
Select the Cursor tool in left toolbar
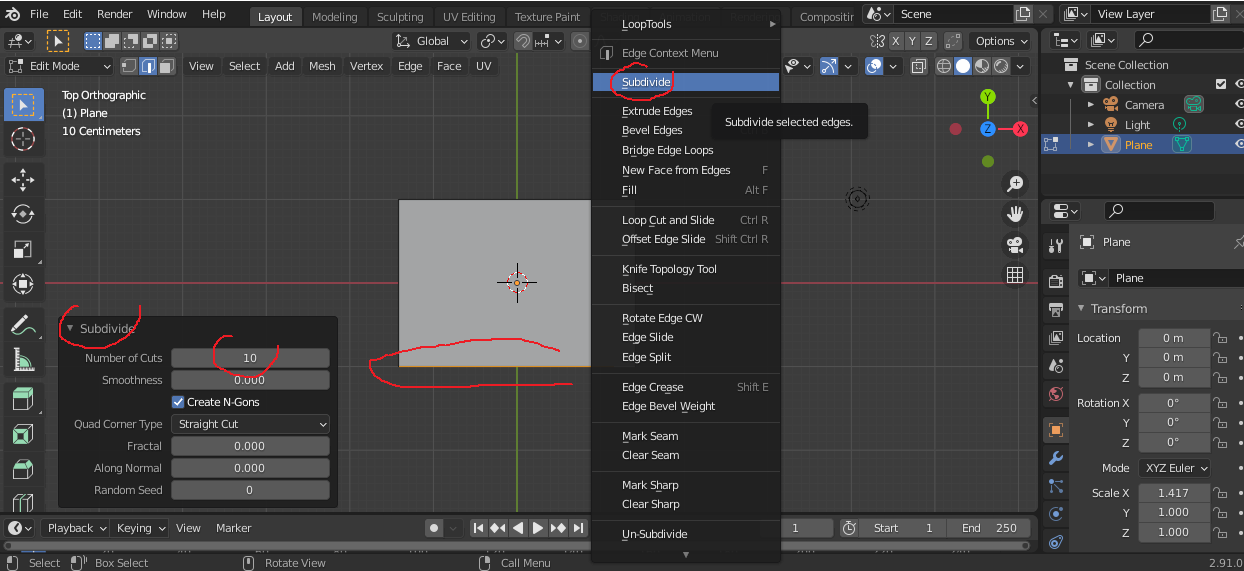23,140
